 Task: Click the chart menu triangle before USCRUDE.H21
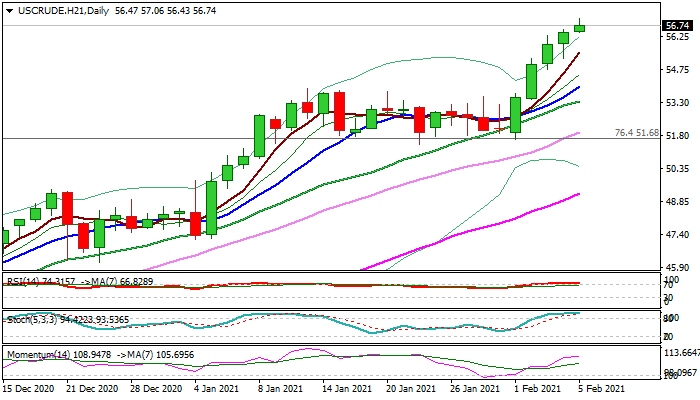[x=7, y=9]
